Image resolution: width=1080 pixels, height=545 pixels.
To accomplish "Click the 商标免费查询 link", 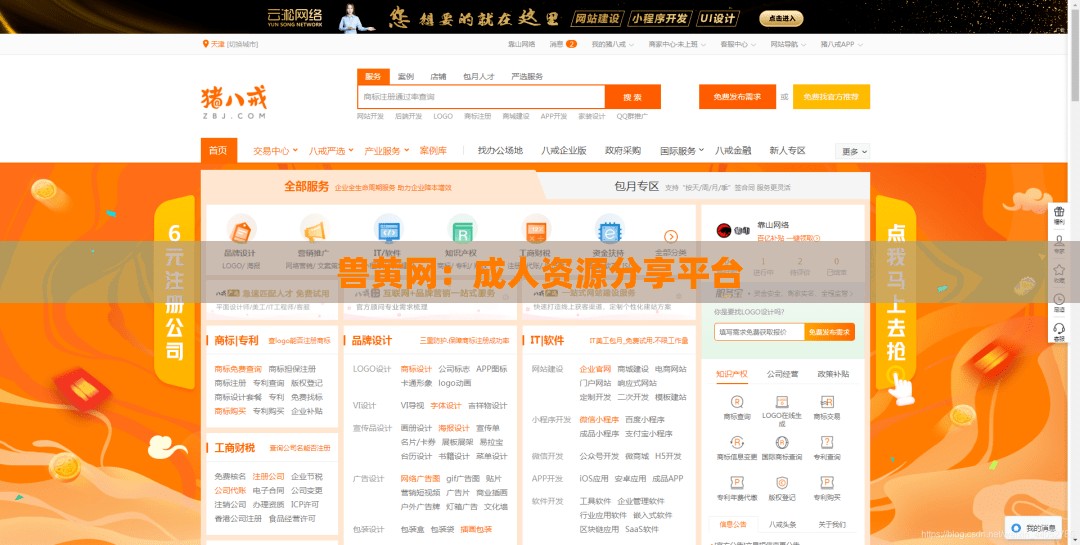I will (x=238, y=369).
